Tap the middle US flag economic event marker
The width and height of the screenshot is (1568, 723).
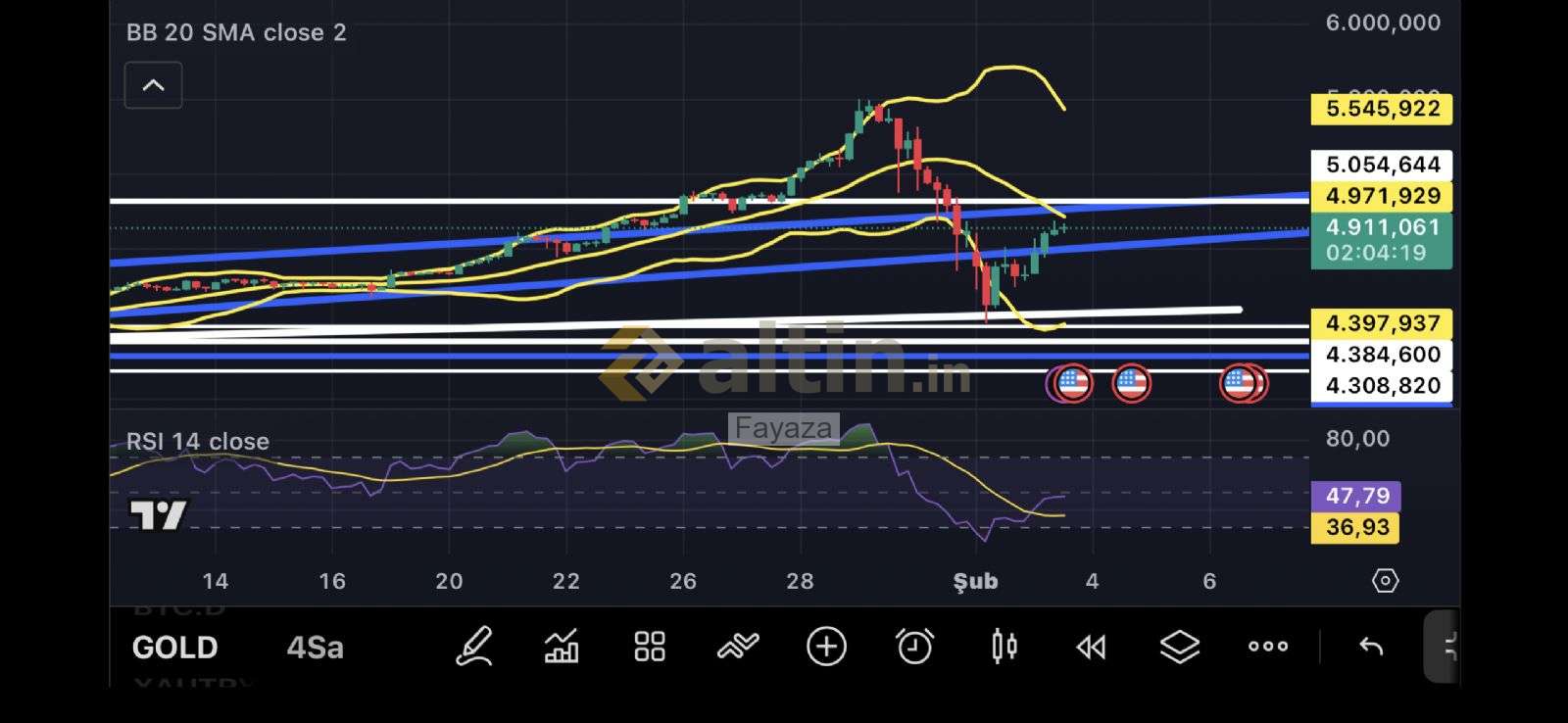coord(1131,383)
